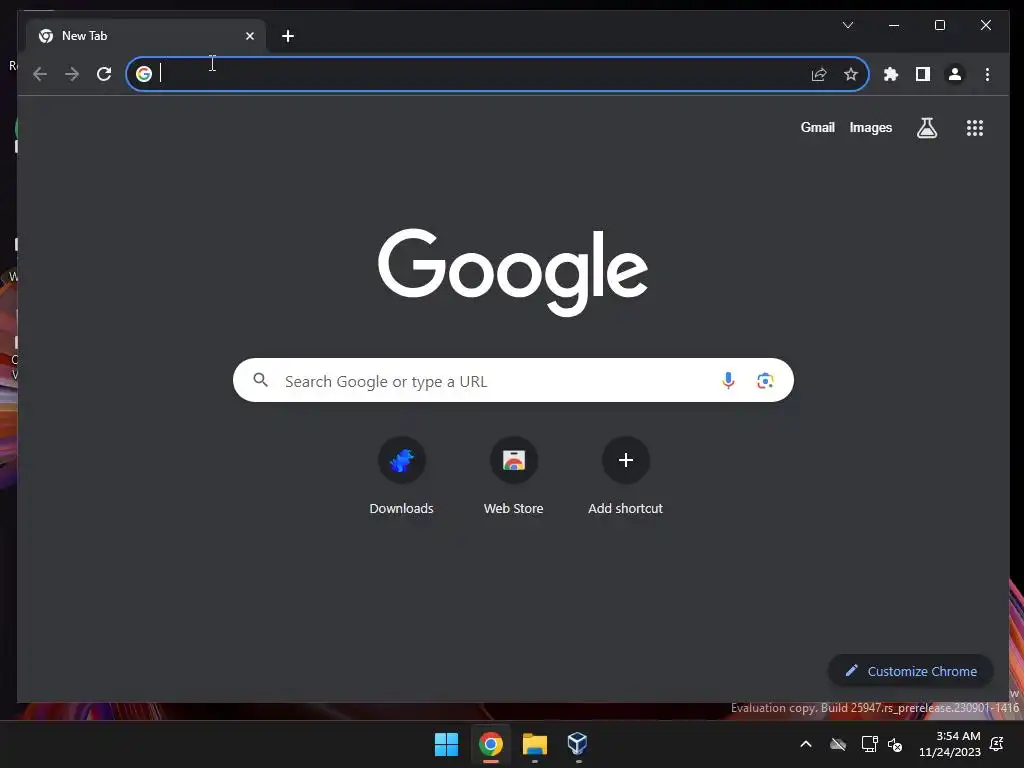Open the Google apps grid
The image size is (1024, 768).
click(x=974, y=128)
